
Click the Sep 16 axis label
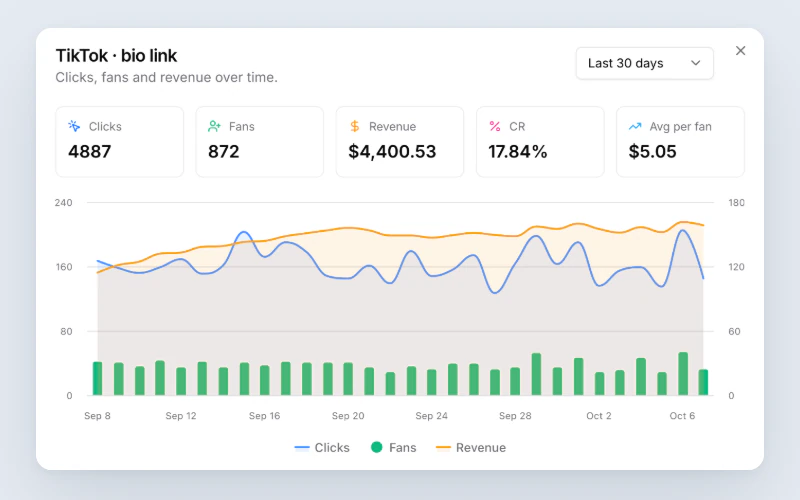[264, 416]
